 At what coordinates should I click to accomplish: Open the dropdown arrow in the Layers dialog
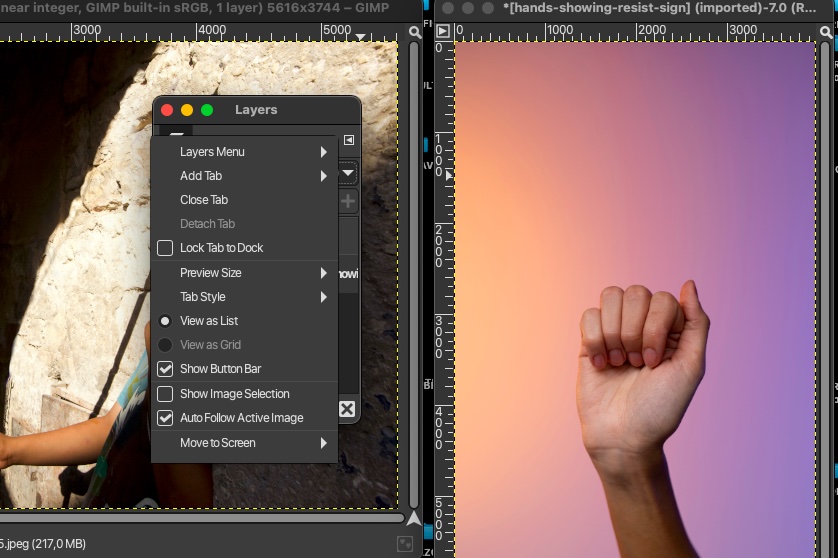coord(347,173)
